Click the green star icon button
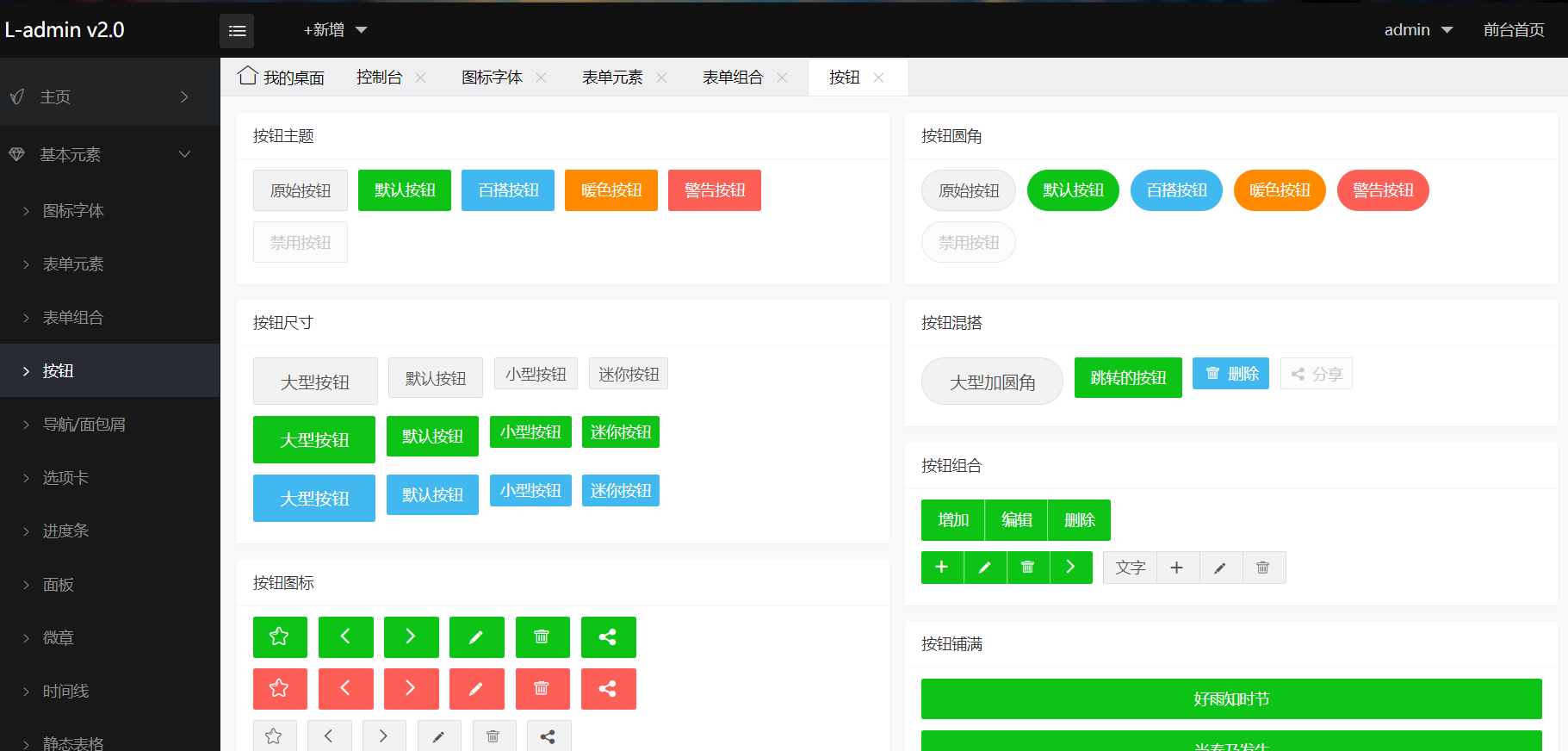 tap(279, 637)
